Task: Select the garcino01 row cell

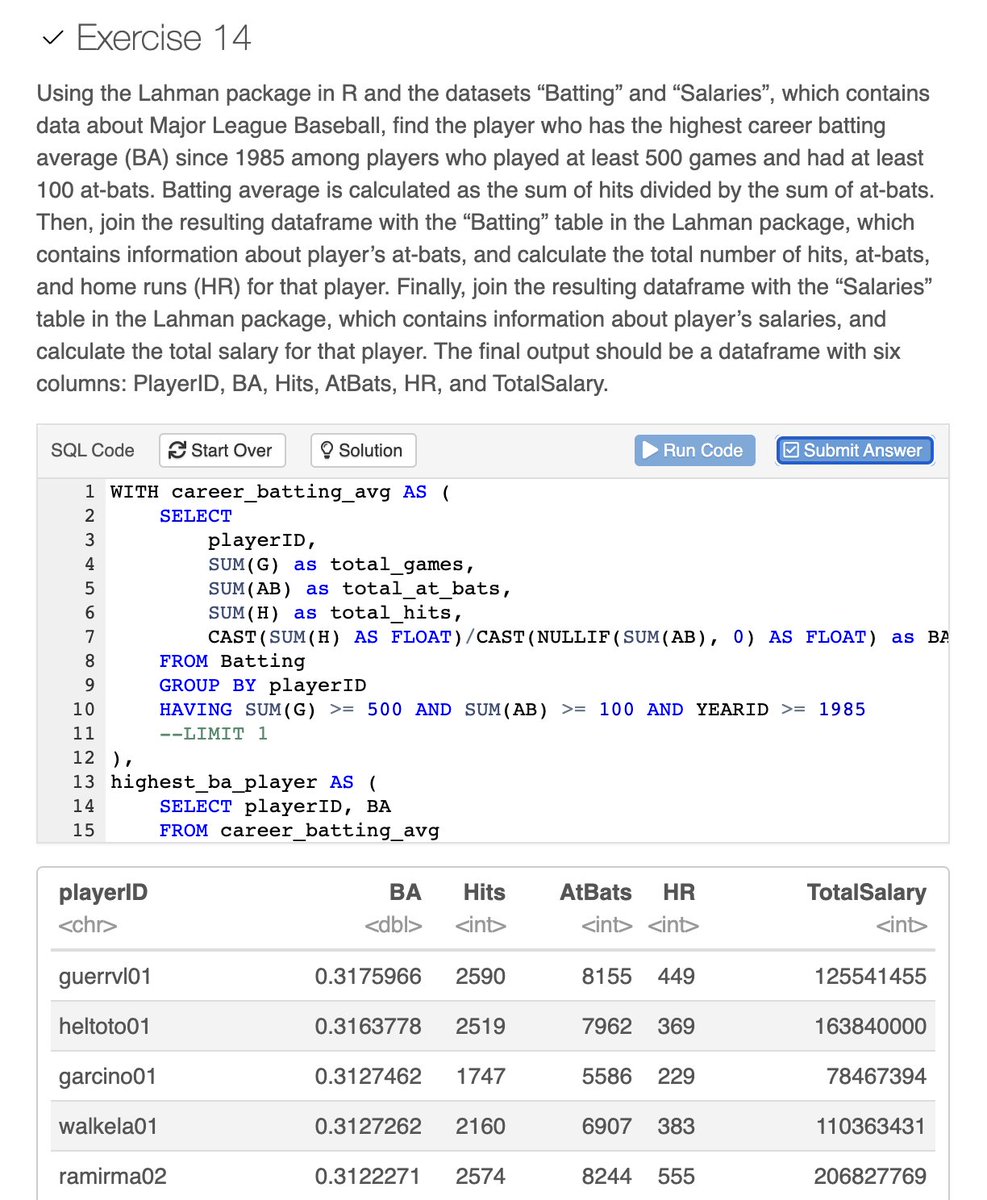Action: click(x=107, y=1077)
